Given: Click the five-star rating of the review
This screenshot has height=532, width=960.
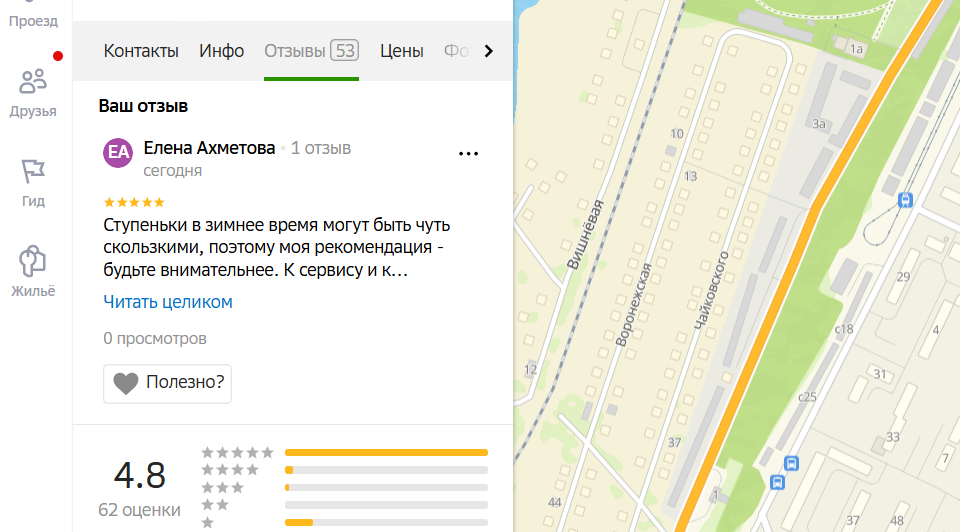Looking at the screenshot, I should tap(134, 202).
